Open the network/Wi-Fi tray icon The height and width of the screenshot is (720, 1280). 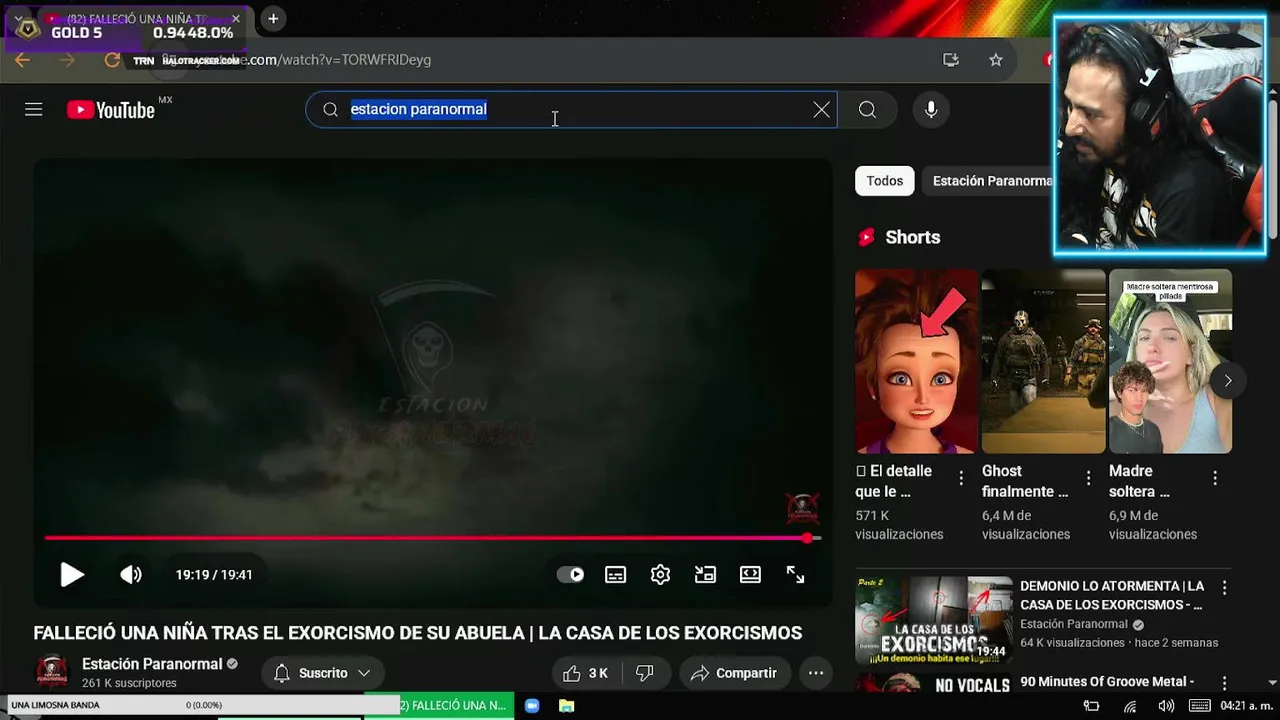point(1130,706)
